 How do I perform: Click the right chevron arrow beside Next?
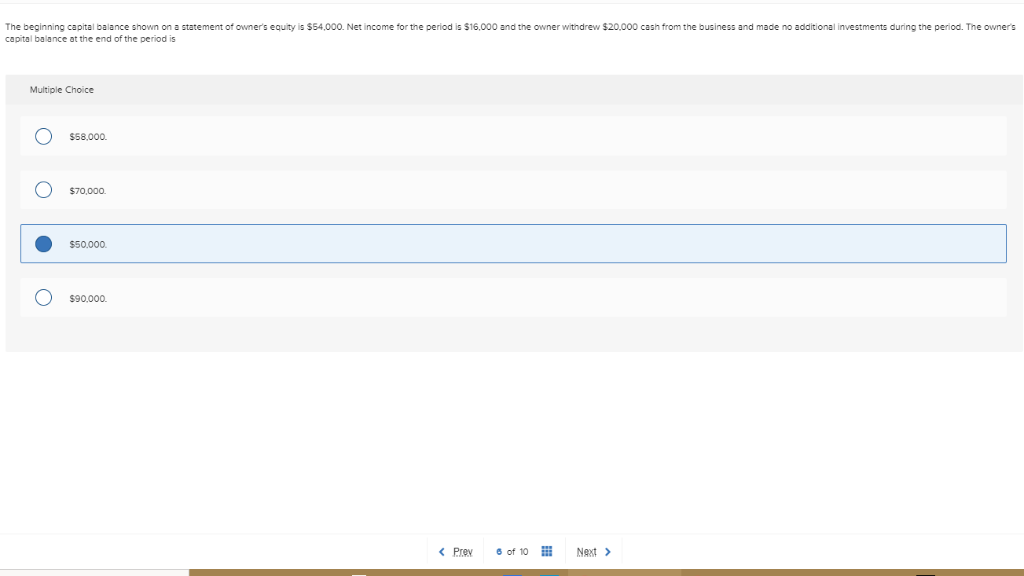[610, 550]
